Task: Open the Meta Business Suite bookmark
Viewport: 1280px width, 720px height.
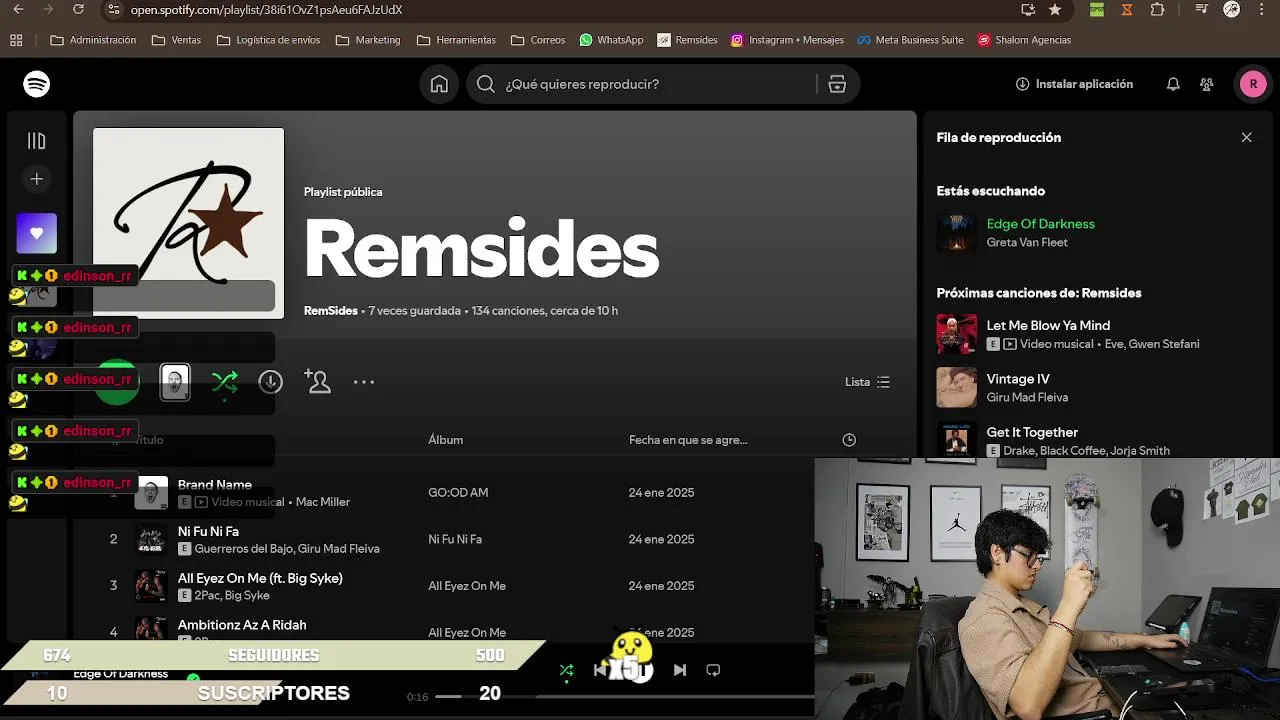Action: (x=910, y=40)
